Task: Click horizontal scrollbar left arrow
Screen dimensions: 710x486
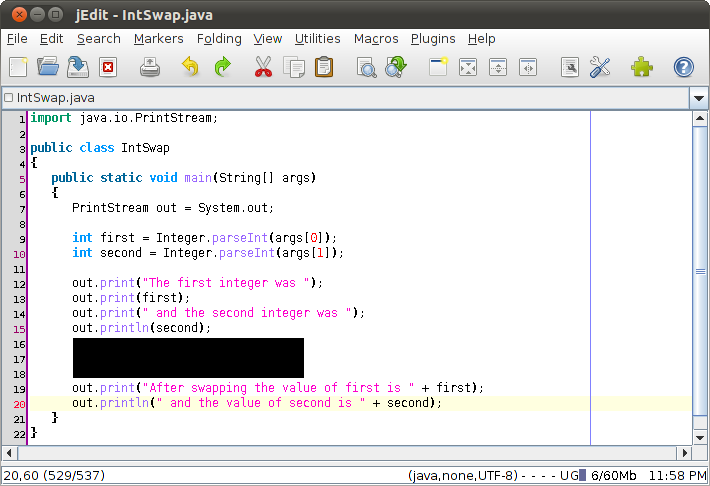Action: point(9,452)
